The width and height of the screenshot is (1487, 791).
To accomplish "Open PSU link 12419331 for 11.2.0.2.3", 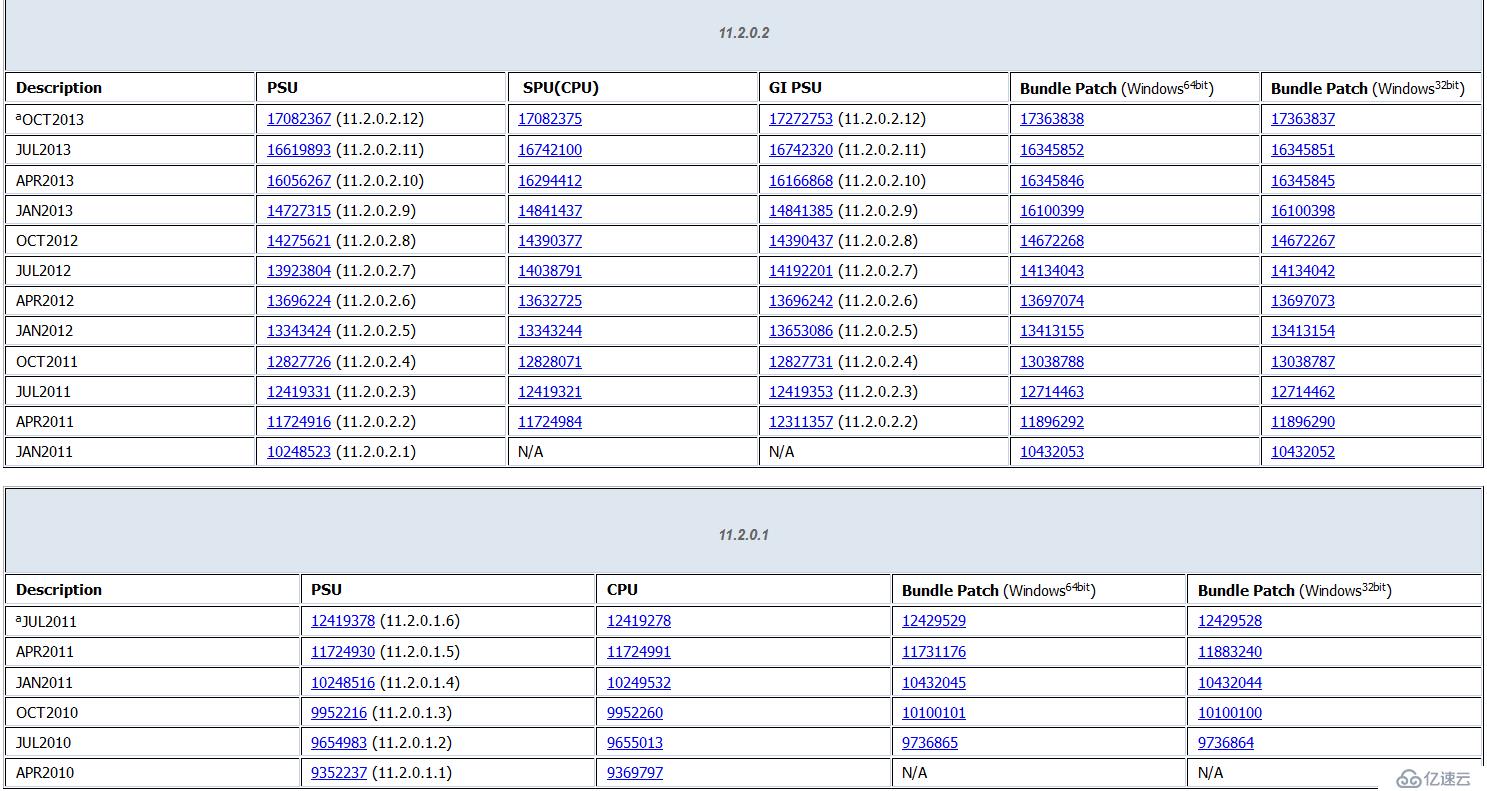I will [x=299, y=392].
